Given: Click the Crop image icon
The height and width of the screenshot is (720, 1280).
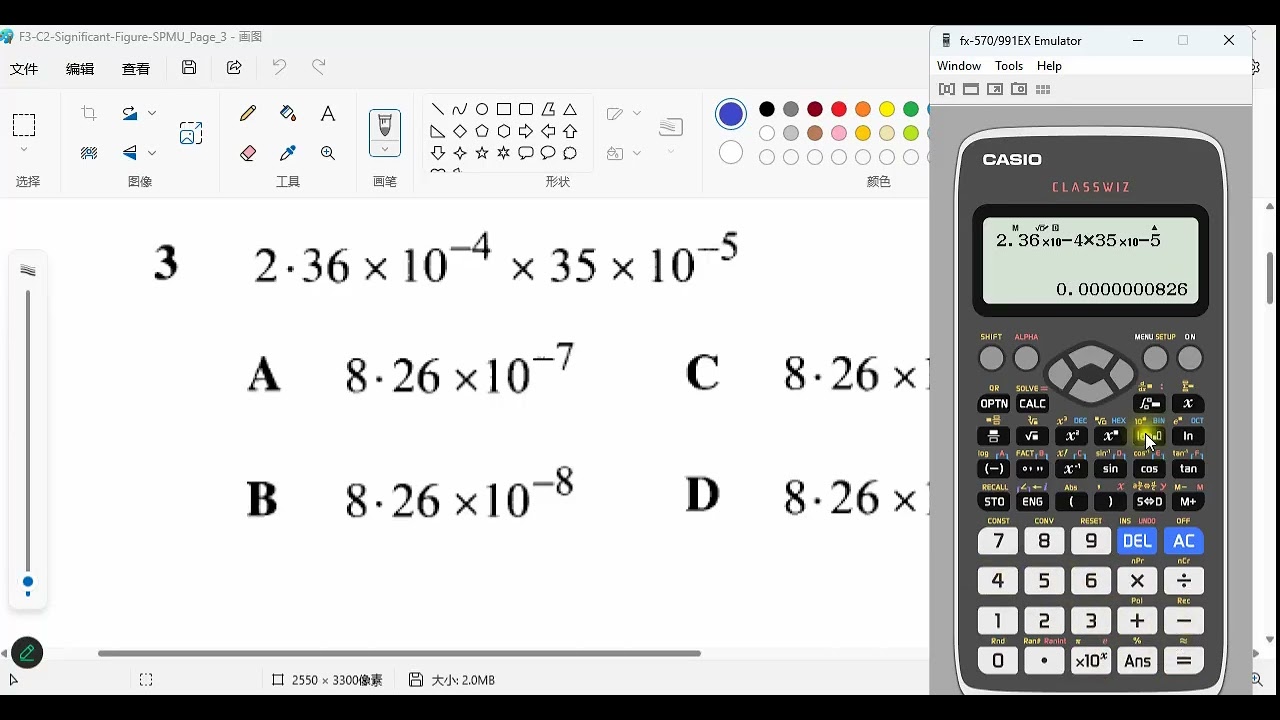Looking at the screenshot, I should [89, 114].
